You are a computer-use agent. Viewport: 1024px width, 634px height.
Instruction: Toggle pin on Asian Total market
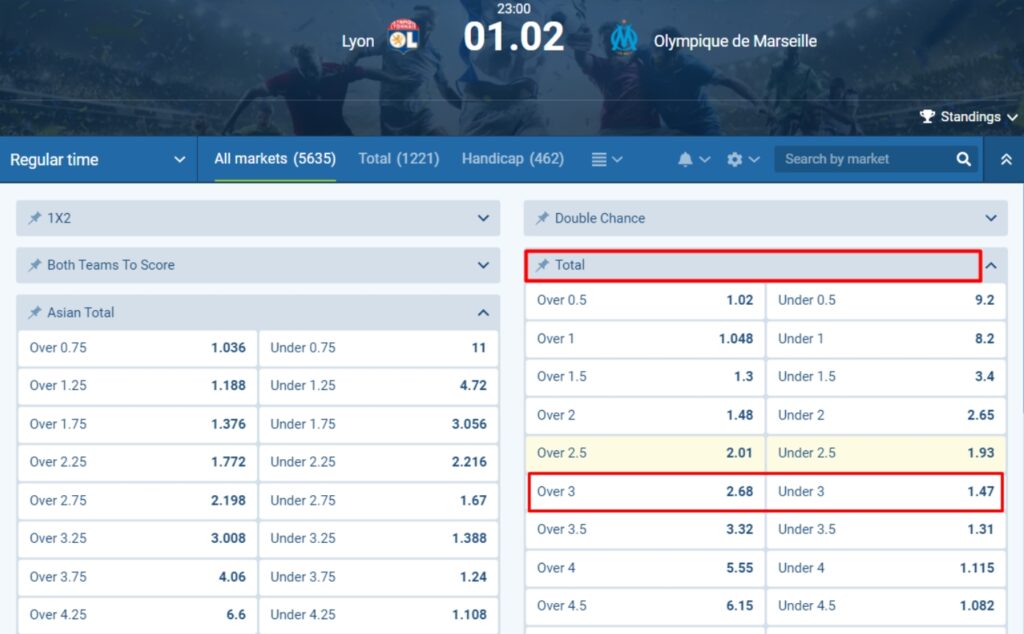35,313
